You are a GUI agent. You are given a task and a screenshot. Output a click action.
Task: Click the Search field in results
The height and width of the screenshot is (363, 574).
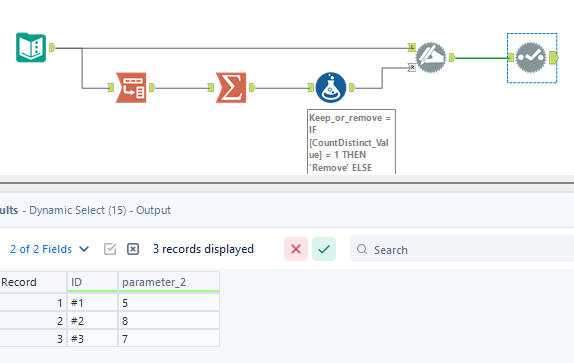(462, 249)
